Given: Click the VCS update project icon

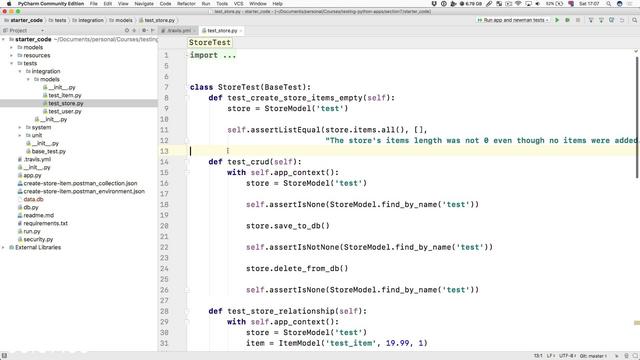Looking at the screenshot, I should (591, 20).
